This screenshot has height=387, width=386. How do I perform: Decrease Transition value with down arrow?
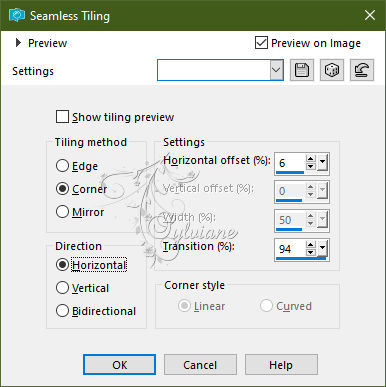pos(311,252)
